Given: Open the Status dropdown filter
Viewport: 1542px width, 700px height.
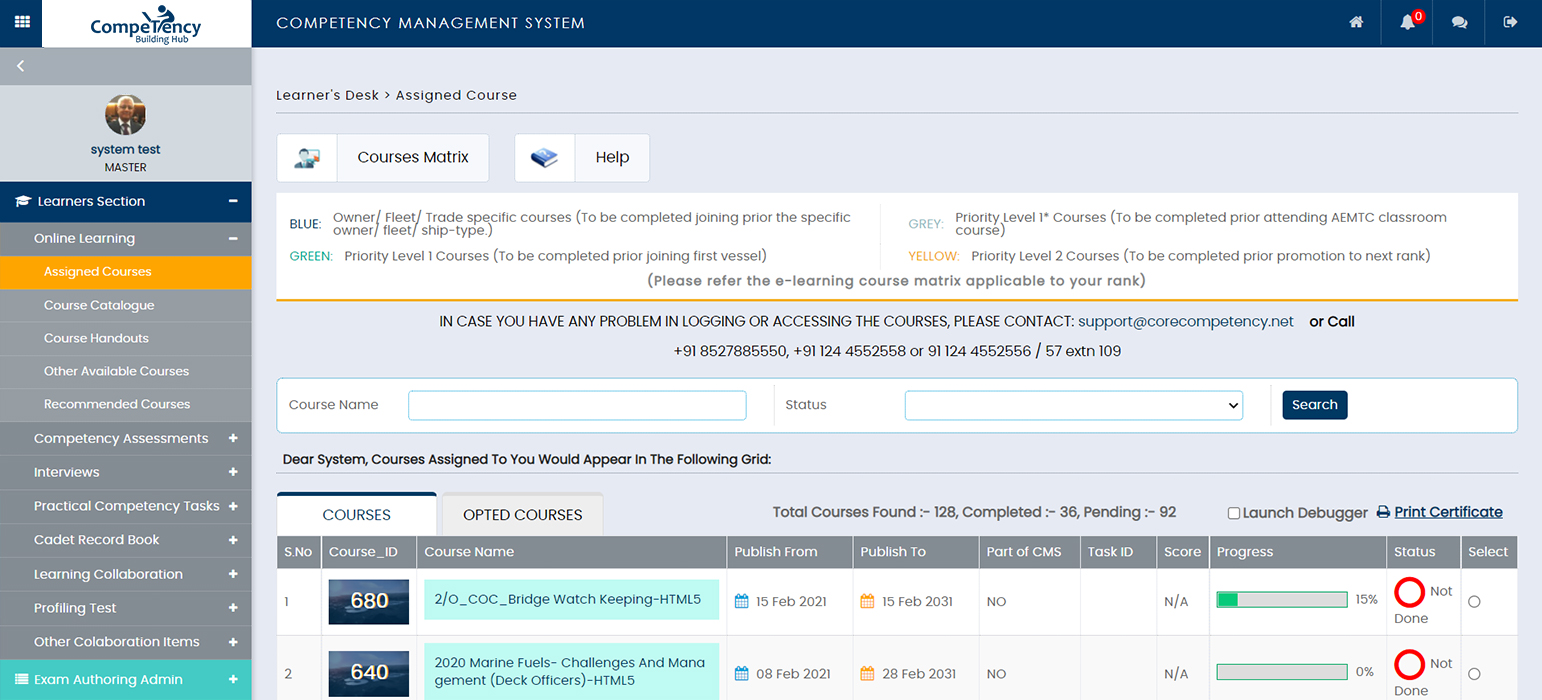Looking at the screenshot, I should click(1073, 405).
